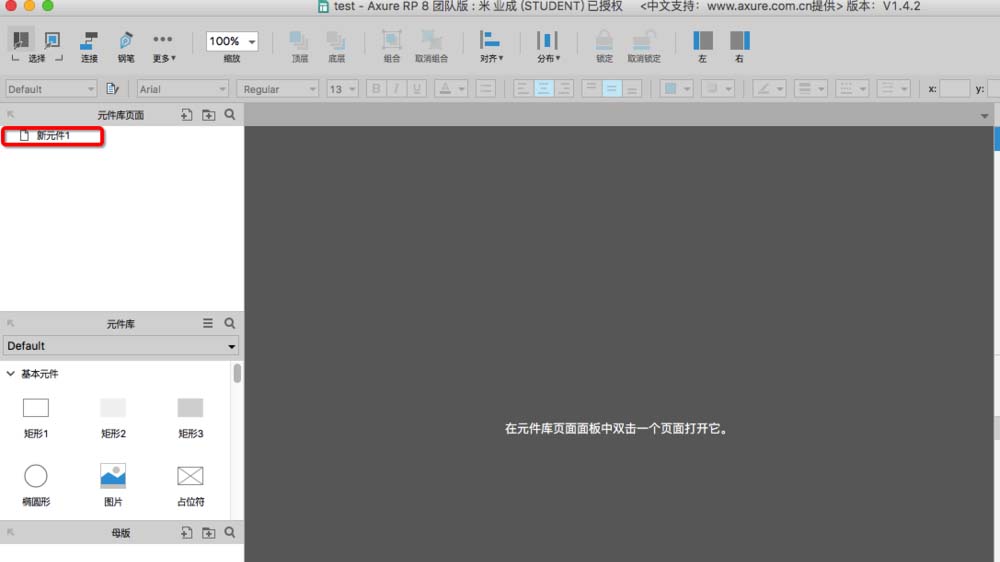Viewport: 1000px width, 562px height.
Task: Open the canvas tab list dropdown arrow
Action: [x=985, y=115]
